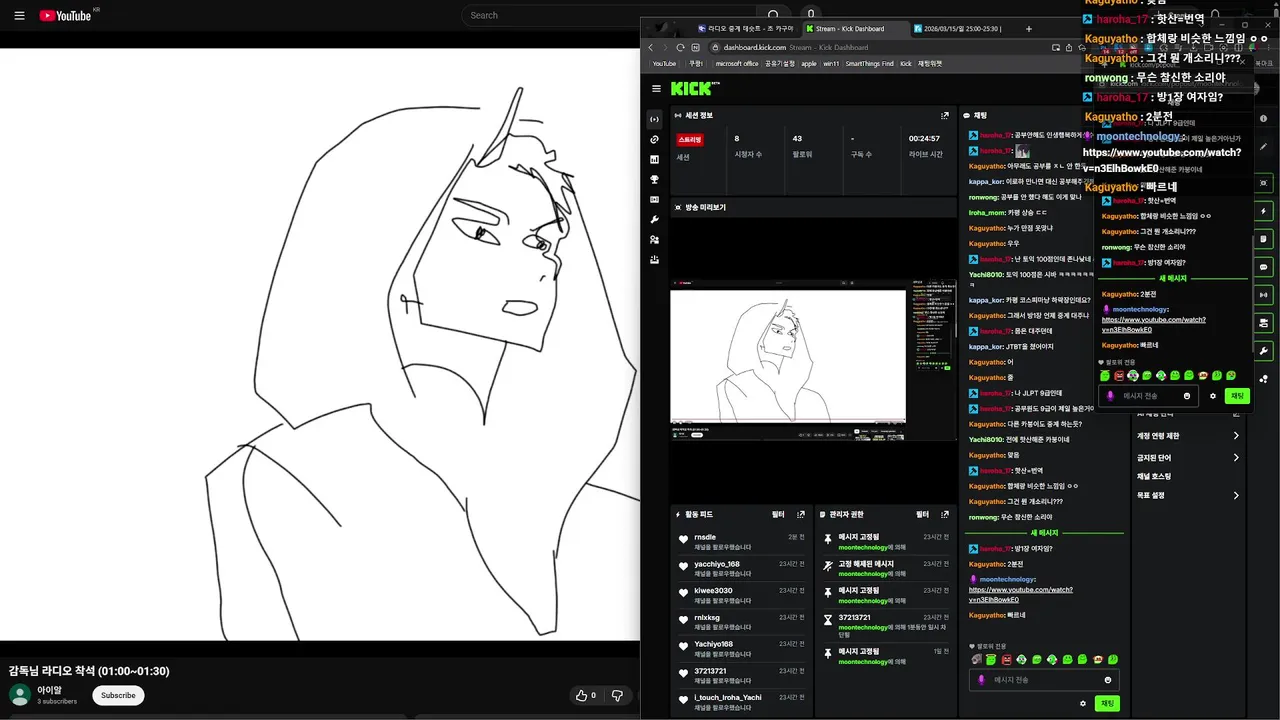The height and width of the screenshot is (720, 1280).
Task: Send message with dashboard 채팅 button
Action: point(1107,703)
